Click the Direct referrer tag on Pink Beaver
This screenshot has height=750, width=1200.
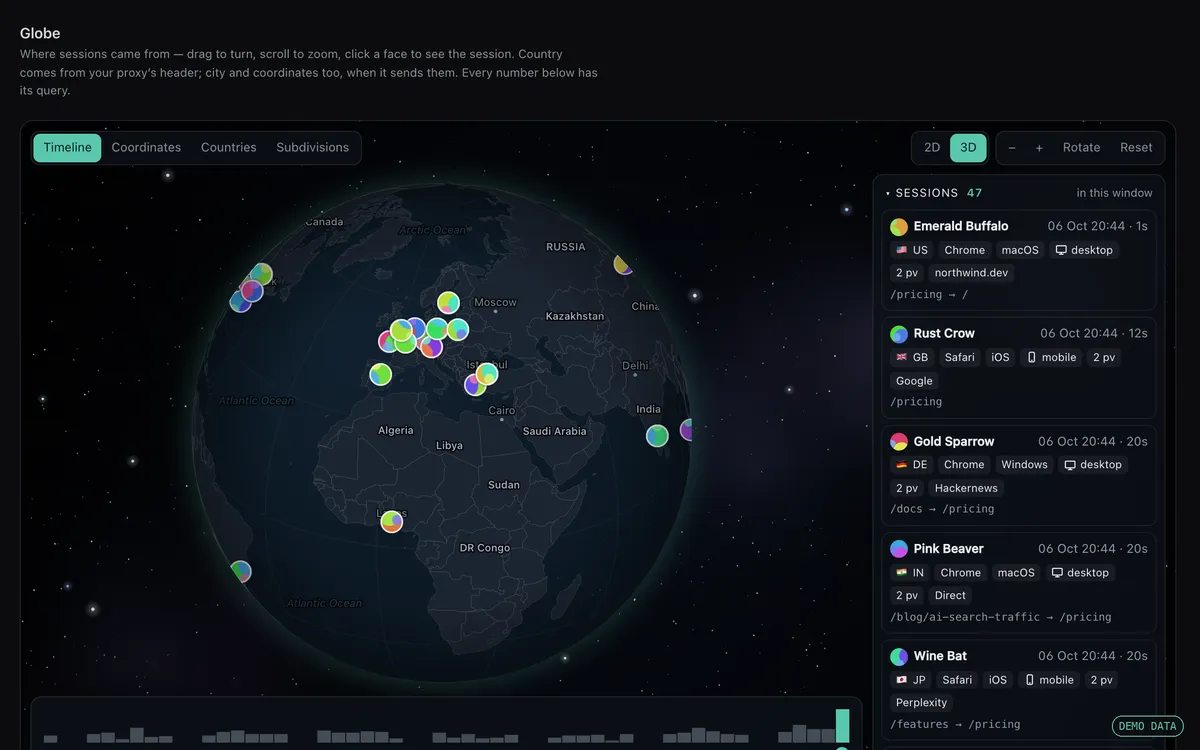click(x=951, y=596)
